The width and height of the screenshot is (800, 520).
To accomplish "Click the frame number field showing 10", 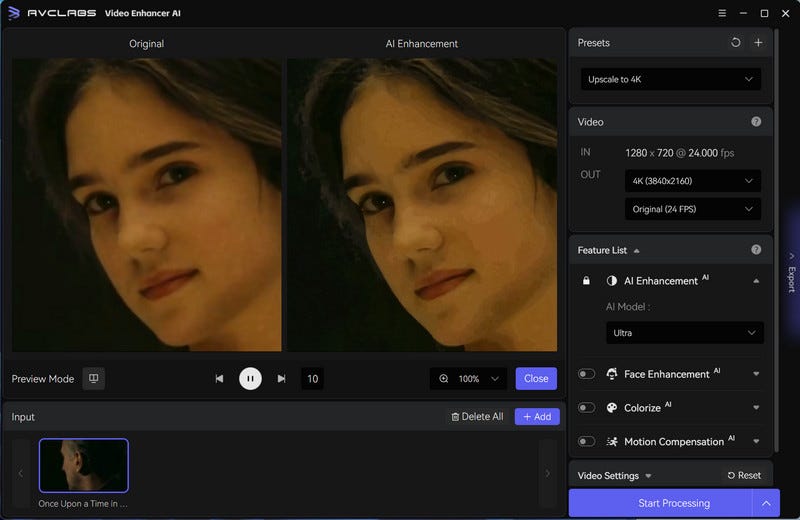I will coord(312,379).
